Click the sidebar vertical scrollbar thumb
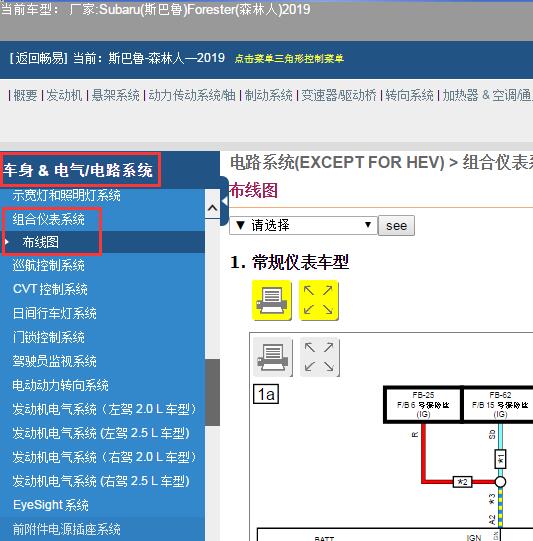This screenshot has height=541, width=533. (x=213, y=392)
